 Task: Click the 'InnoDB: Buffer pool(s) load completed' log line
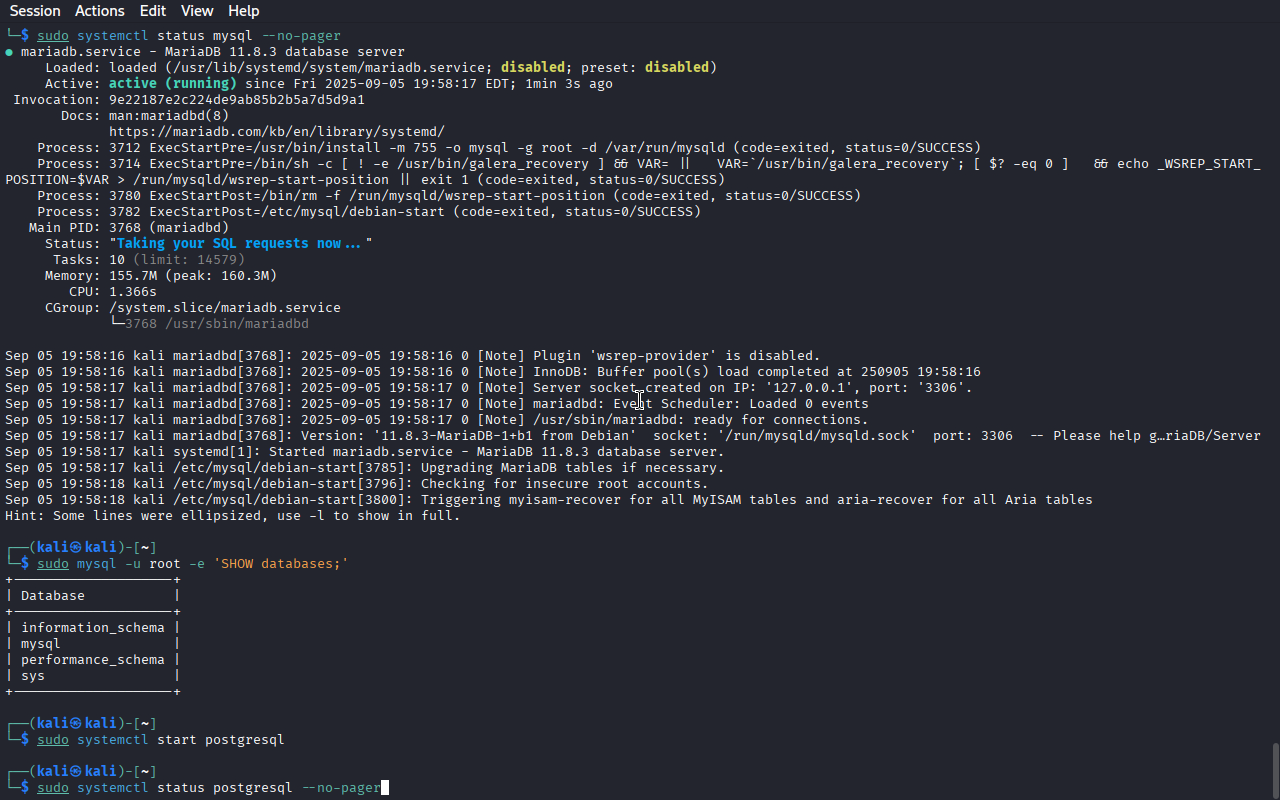493,372
